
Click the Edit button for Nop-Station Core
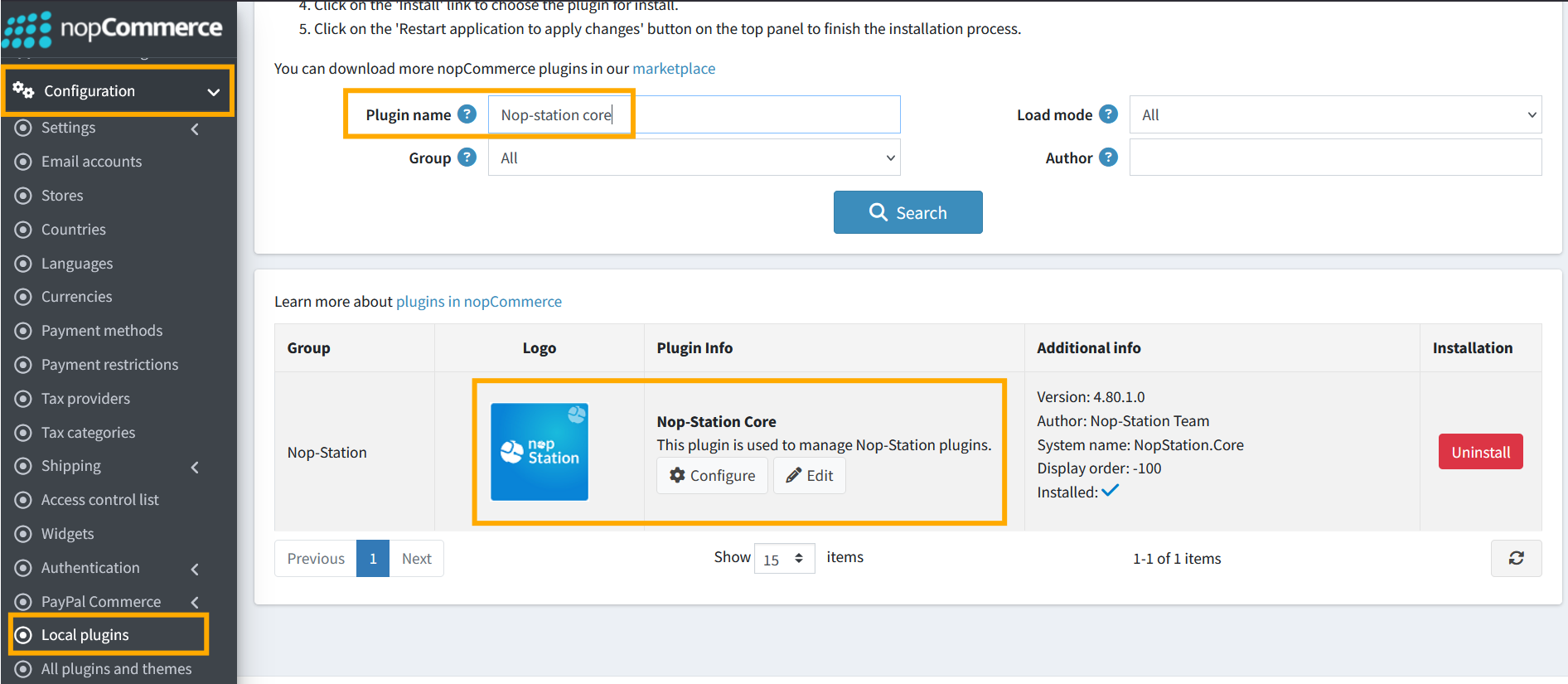[810, 475]
